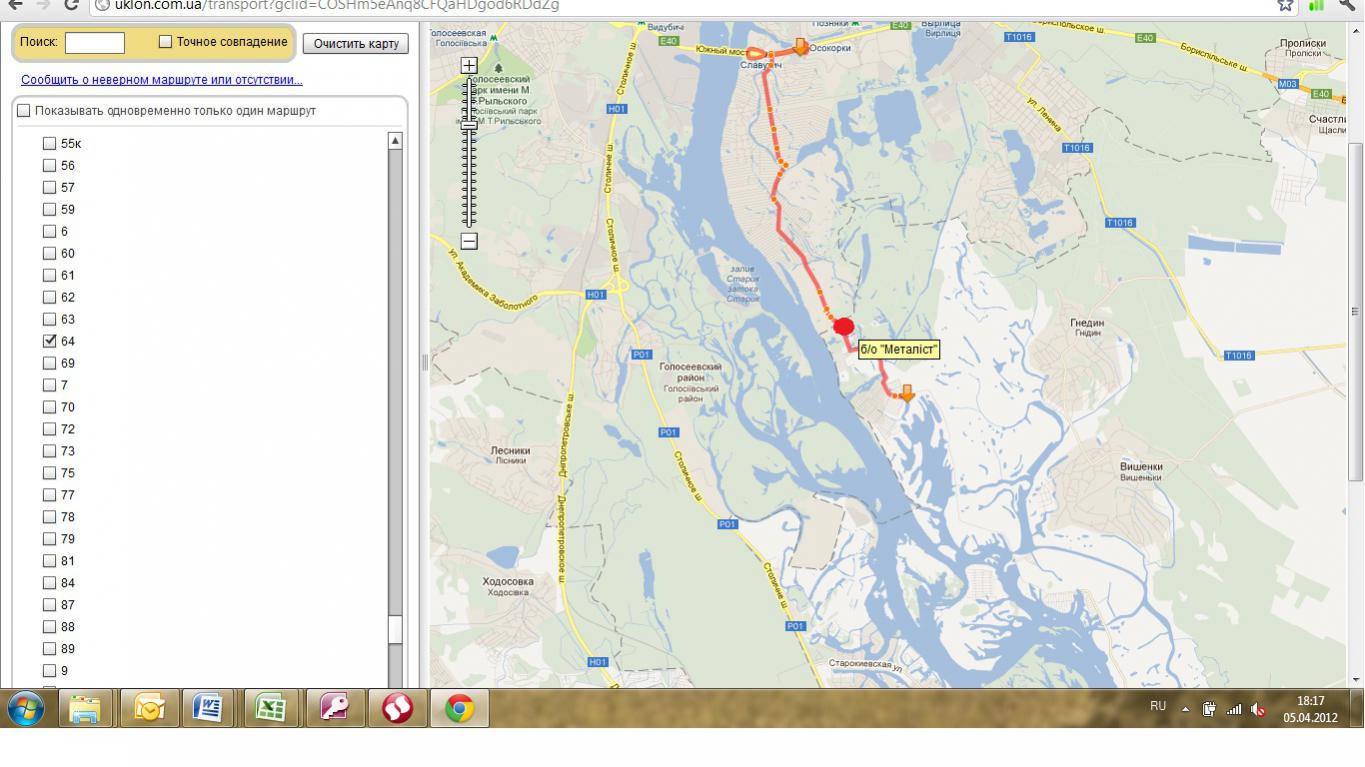Click the б/о "Металіст" stop tooltip
The height and width of the screenshot is (767, 1365).
pos(899,349)
